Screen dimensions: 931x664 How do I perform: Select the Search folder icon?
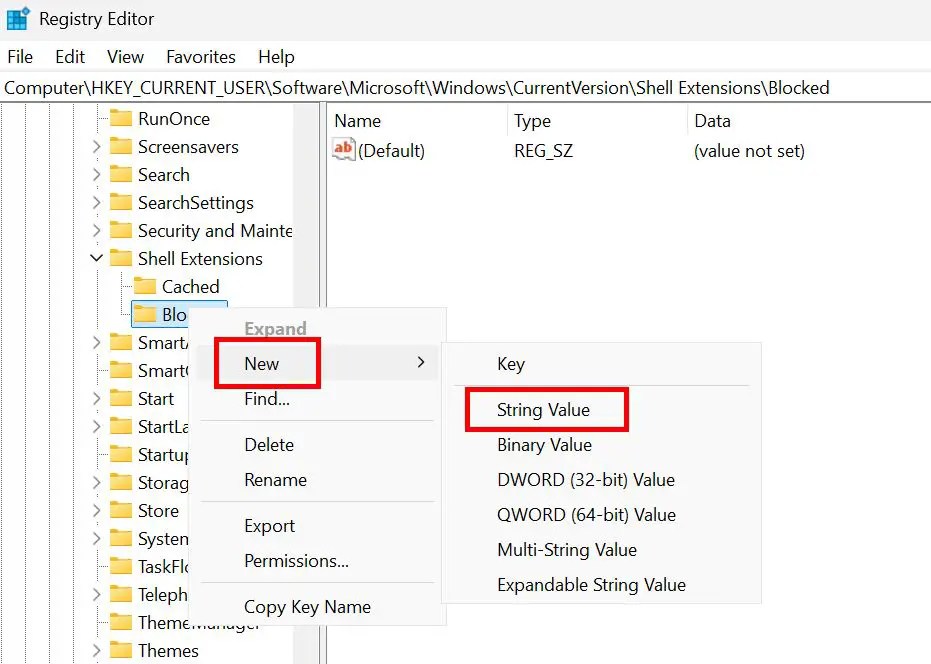121,175
